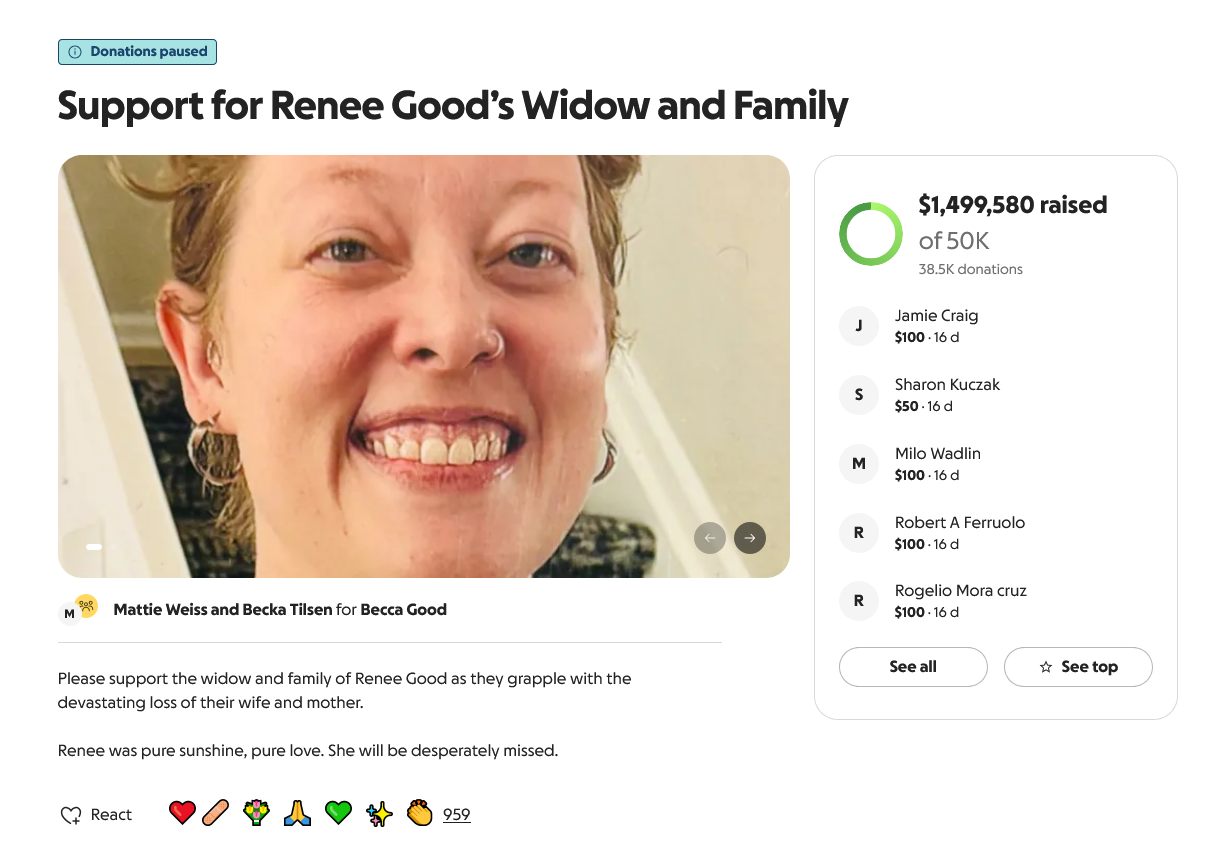Click the bandage reaction emoji
Image resolution: width=1222 pixels, height=845 pixels.
click(x=216, y=813)
